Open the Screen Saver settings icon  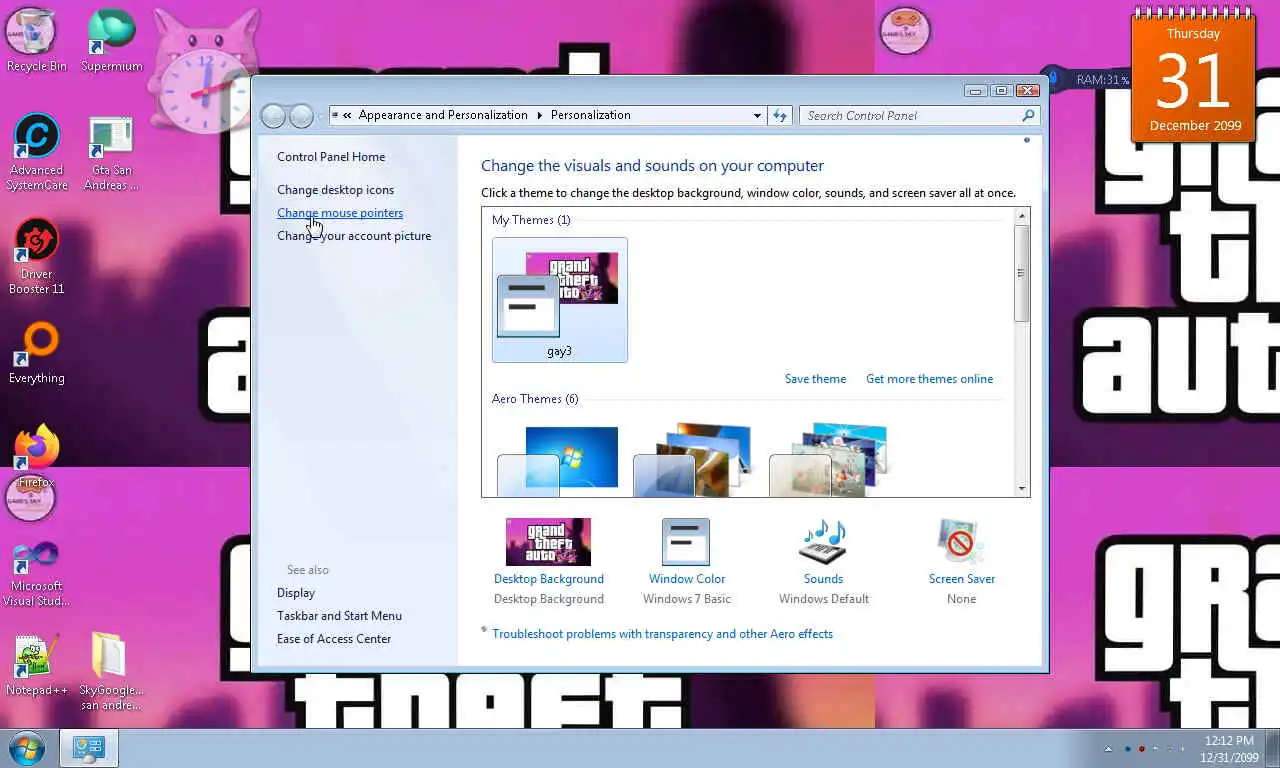pyautogui.click(x=961, y=541)
